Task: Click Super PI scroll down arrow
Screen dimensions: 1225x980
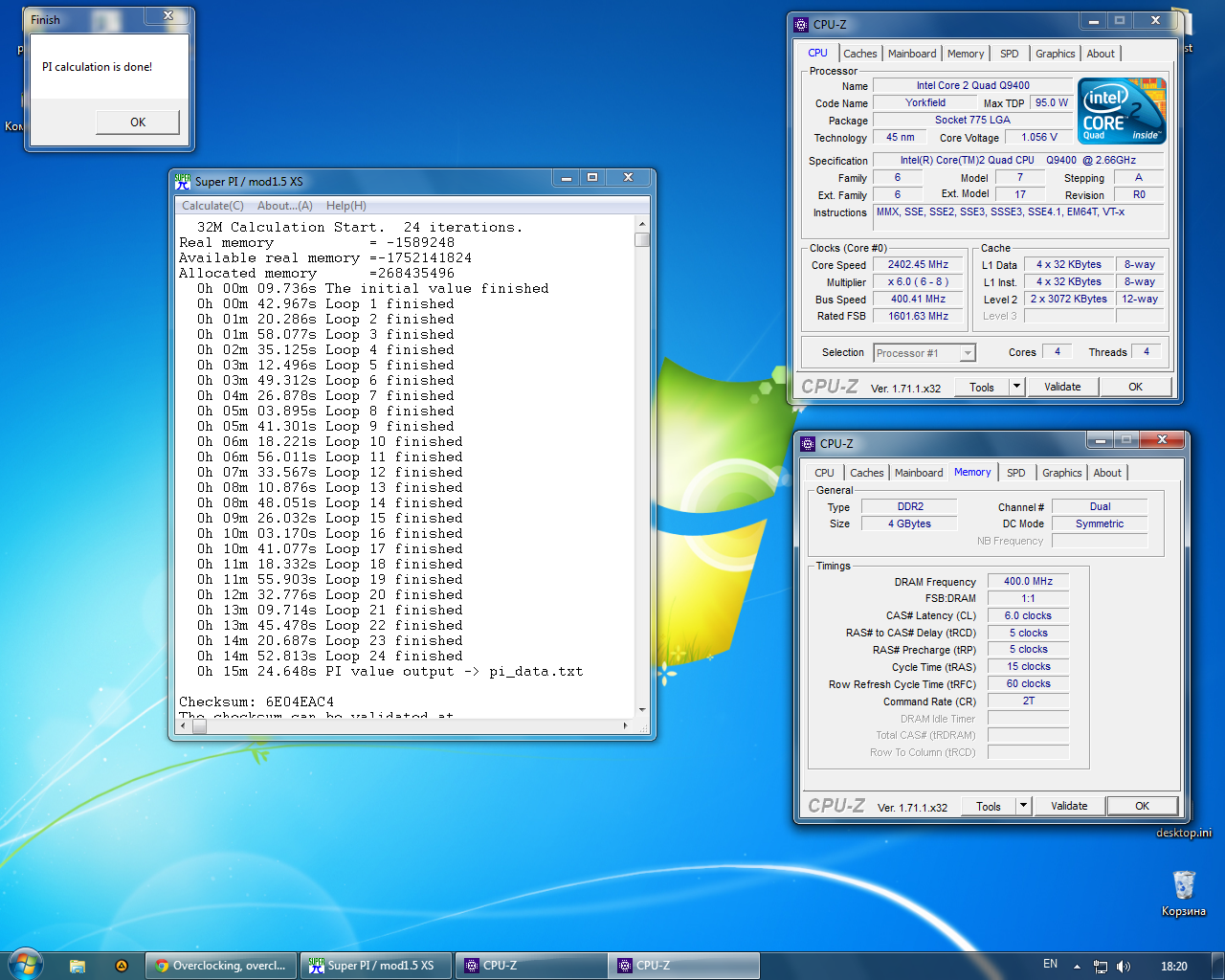Action: (x=642, y=710)
